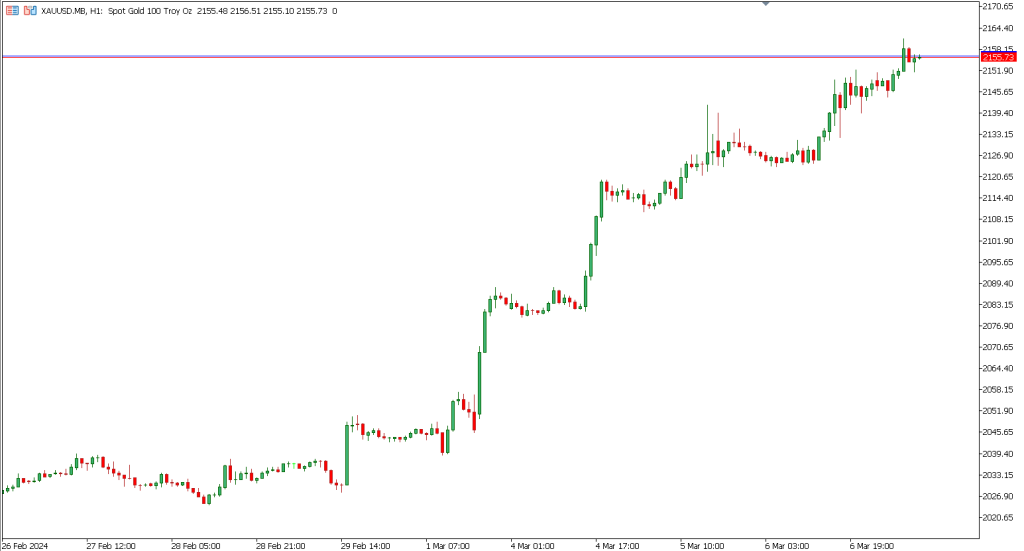Viewport: 1024px width, 551px height.
Task: Select the 6 Mar 19:00 time label
Action: click(872, 546)
